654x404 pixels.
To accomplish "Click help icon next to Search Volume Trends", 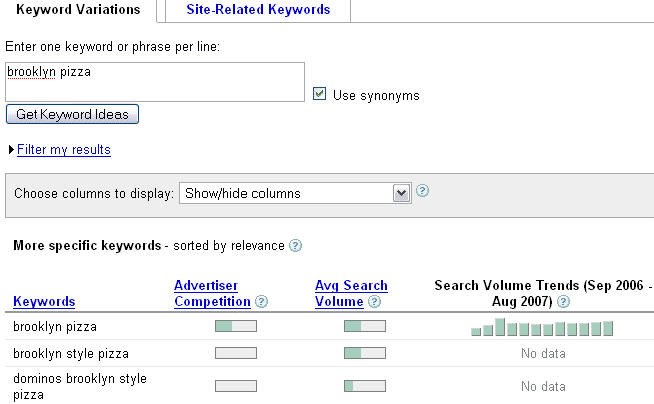I will coord(563,301).
